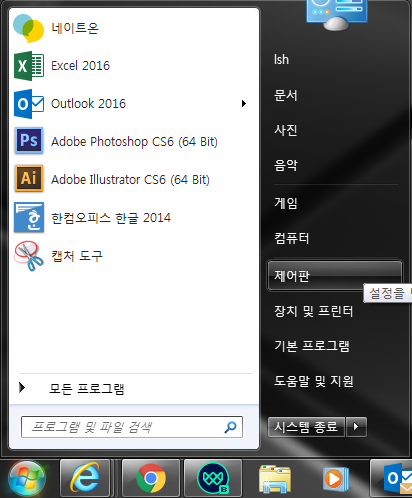This screenshot has width=412, height=498.
Task: Open the shutdown options arrow next to 시스템 종료
Action: (x=356, y=427)
